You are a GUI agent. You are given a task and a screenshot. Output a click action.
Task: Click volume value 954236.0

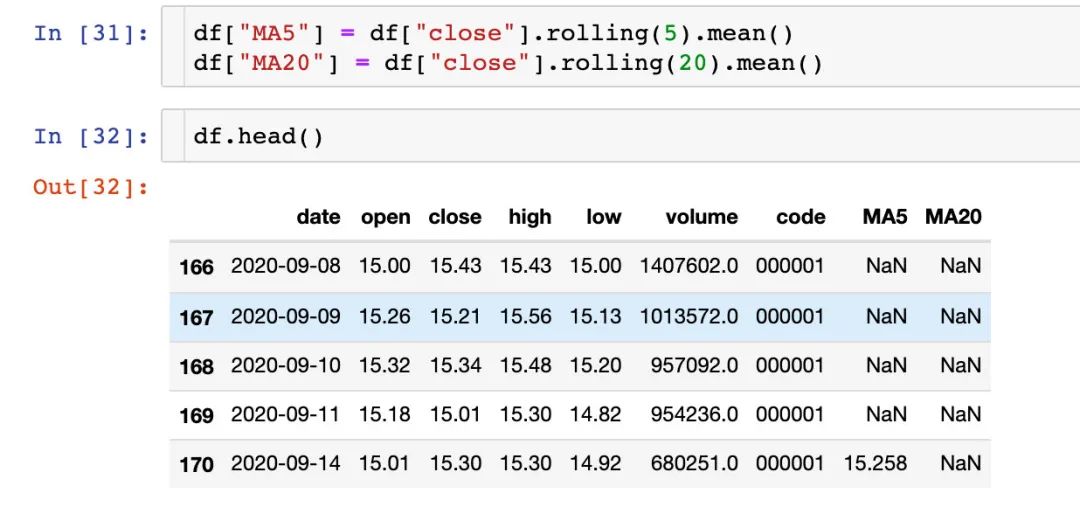pos(694,414)
